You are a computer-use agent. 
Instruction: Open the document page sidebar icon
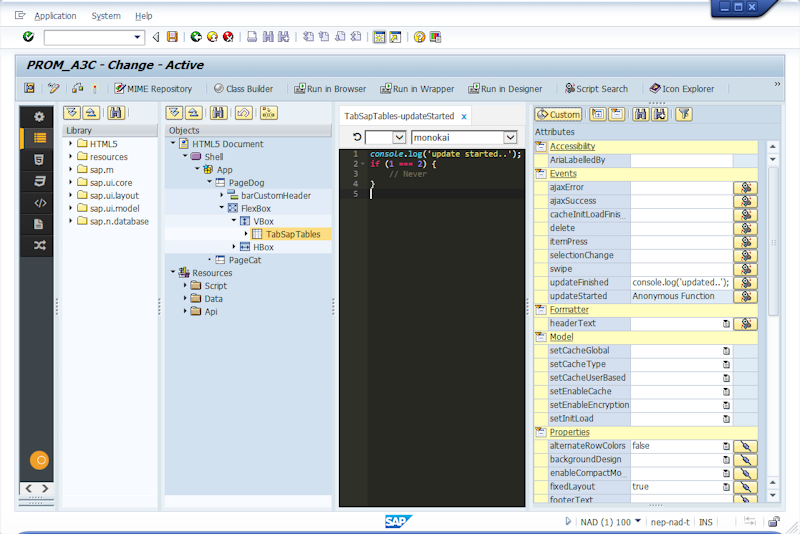click(38, 224)
